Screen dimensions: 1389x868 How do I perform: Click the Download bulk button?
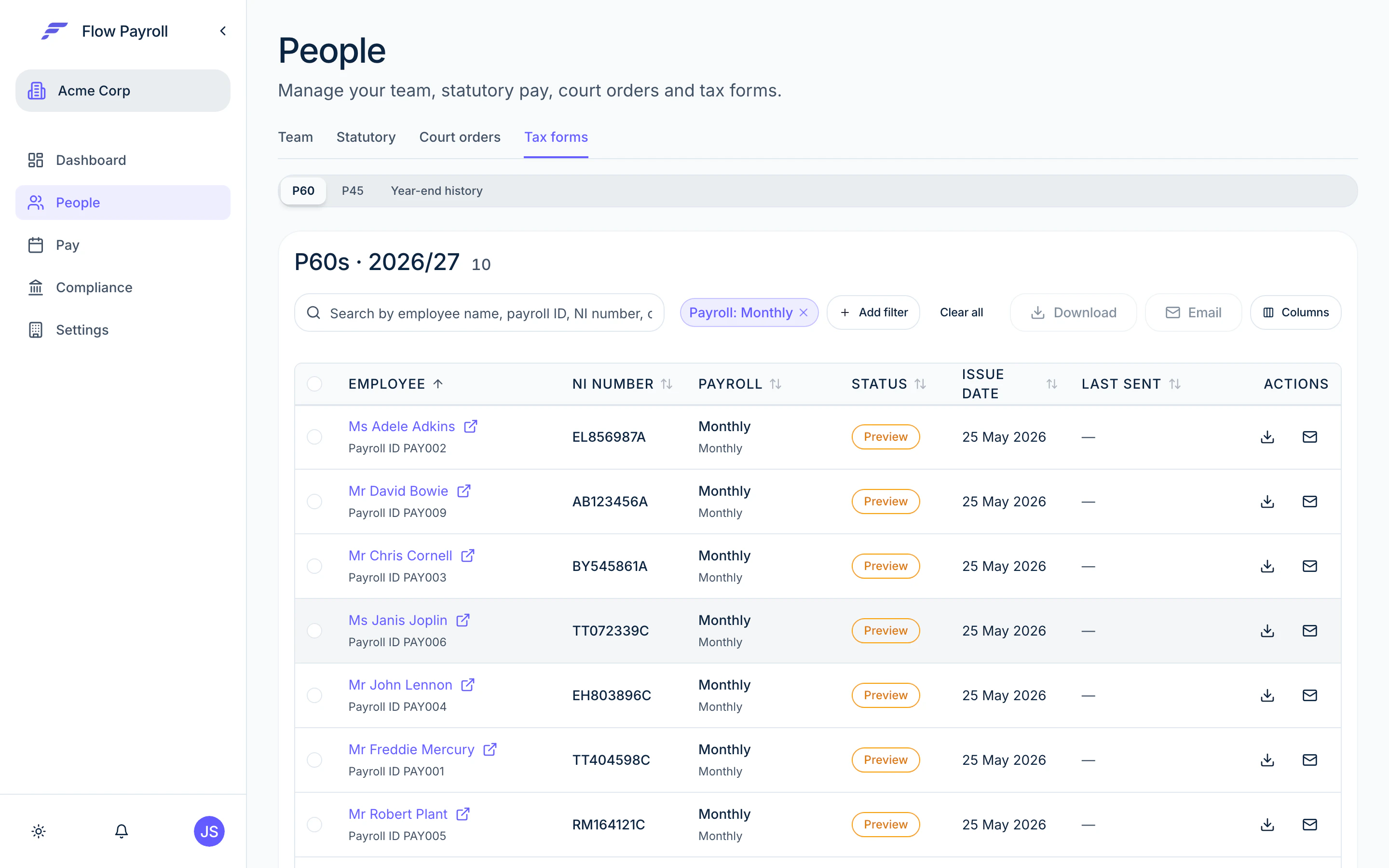[x=1073, y=312]
